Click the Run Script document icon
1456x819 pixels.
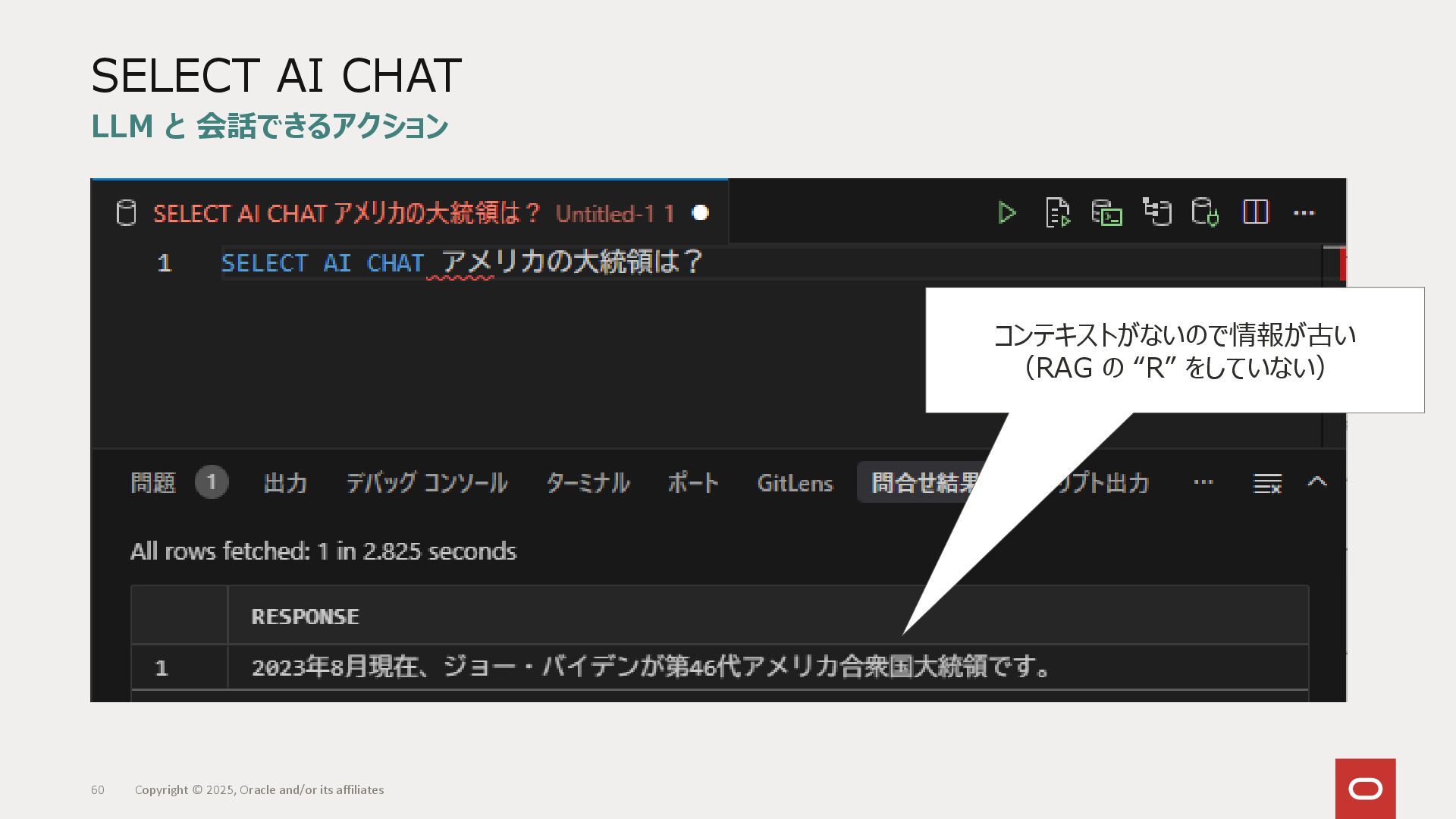(x=1057, y=213)
